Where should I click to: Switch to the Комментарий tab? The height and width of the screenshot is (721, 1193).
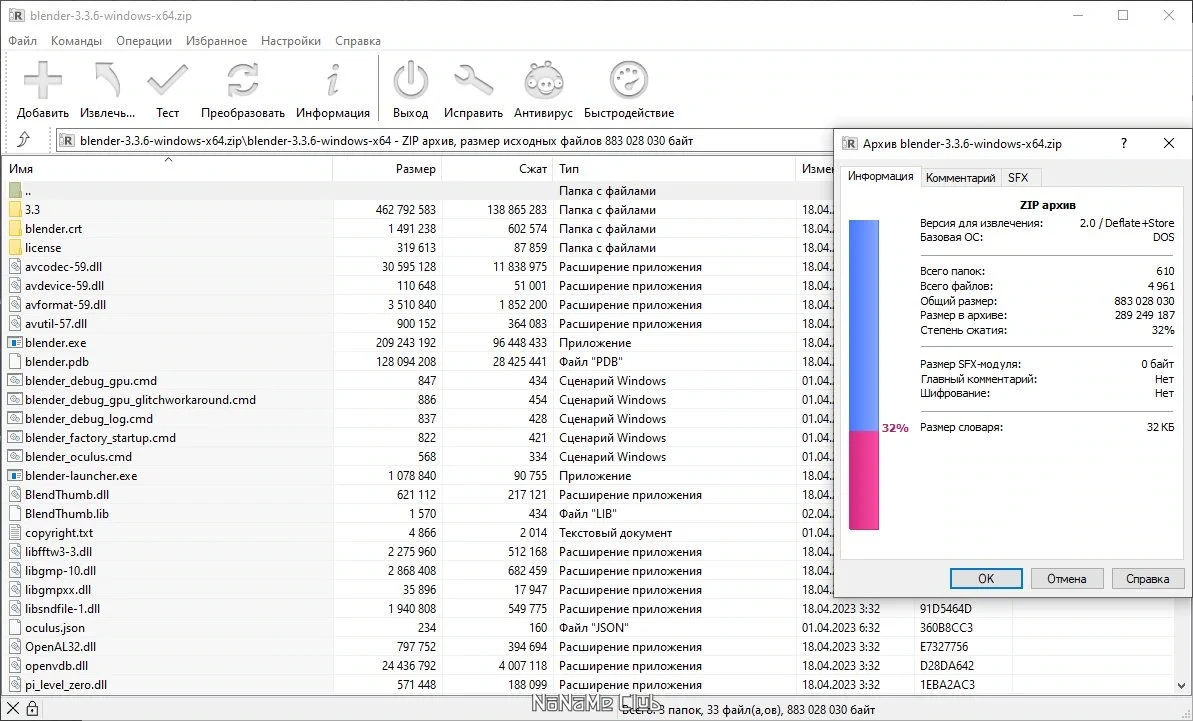pos(960,177)
